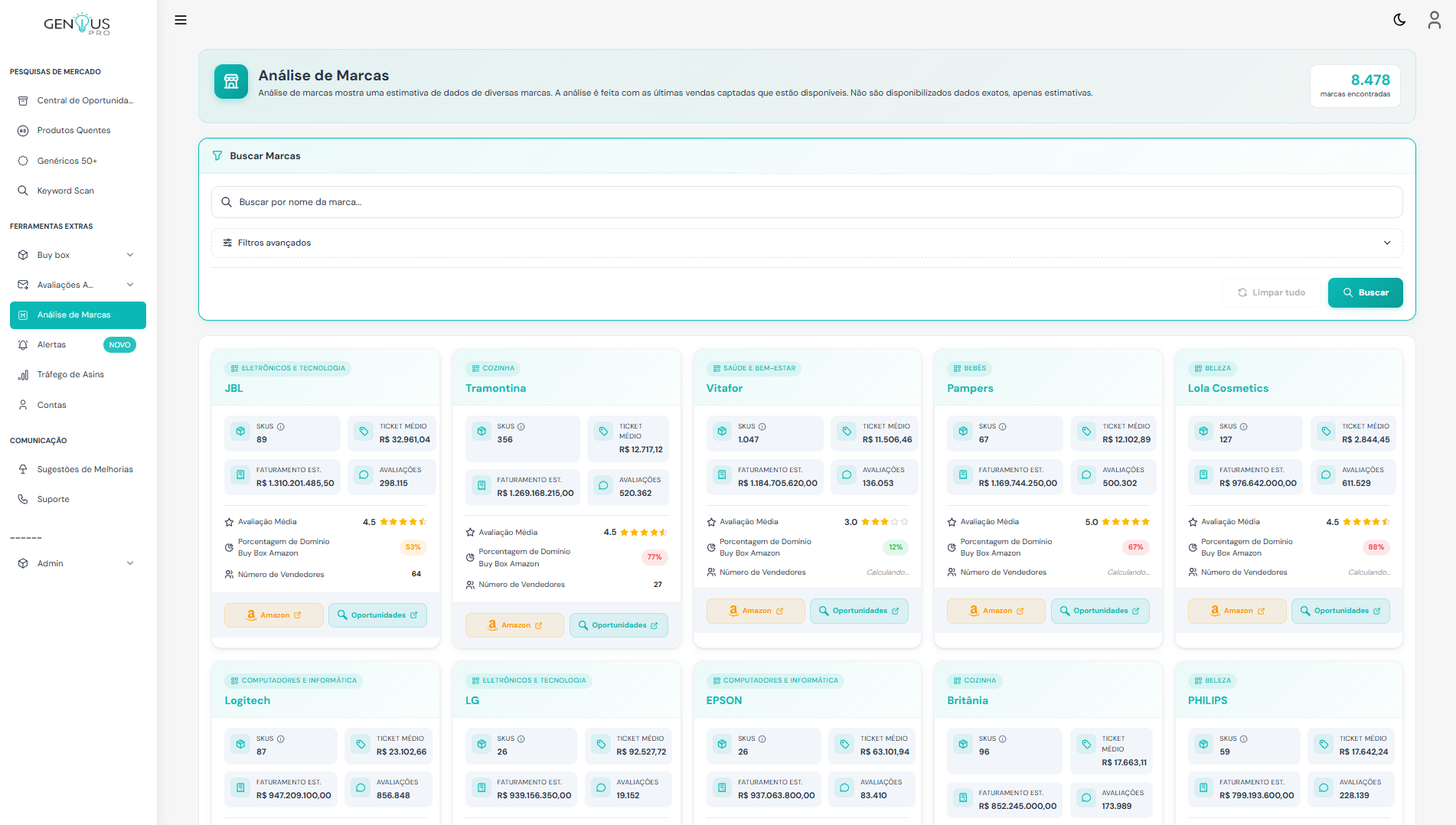Open the user profile icon
Viewport: 1456px width, 825px height.
[1434, 20]
